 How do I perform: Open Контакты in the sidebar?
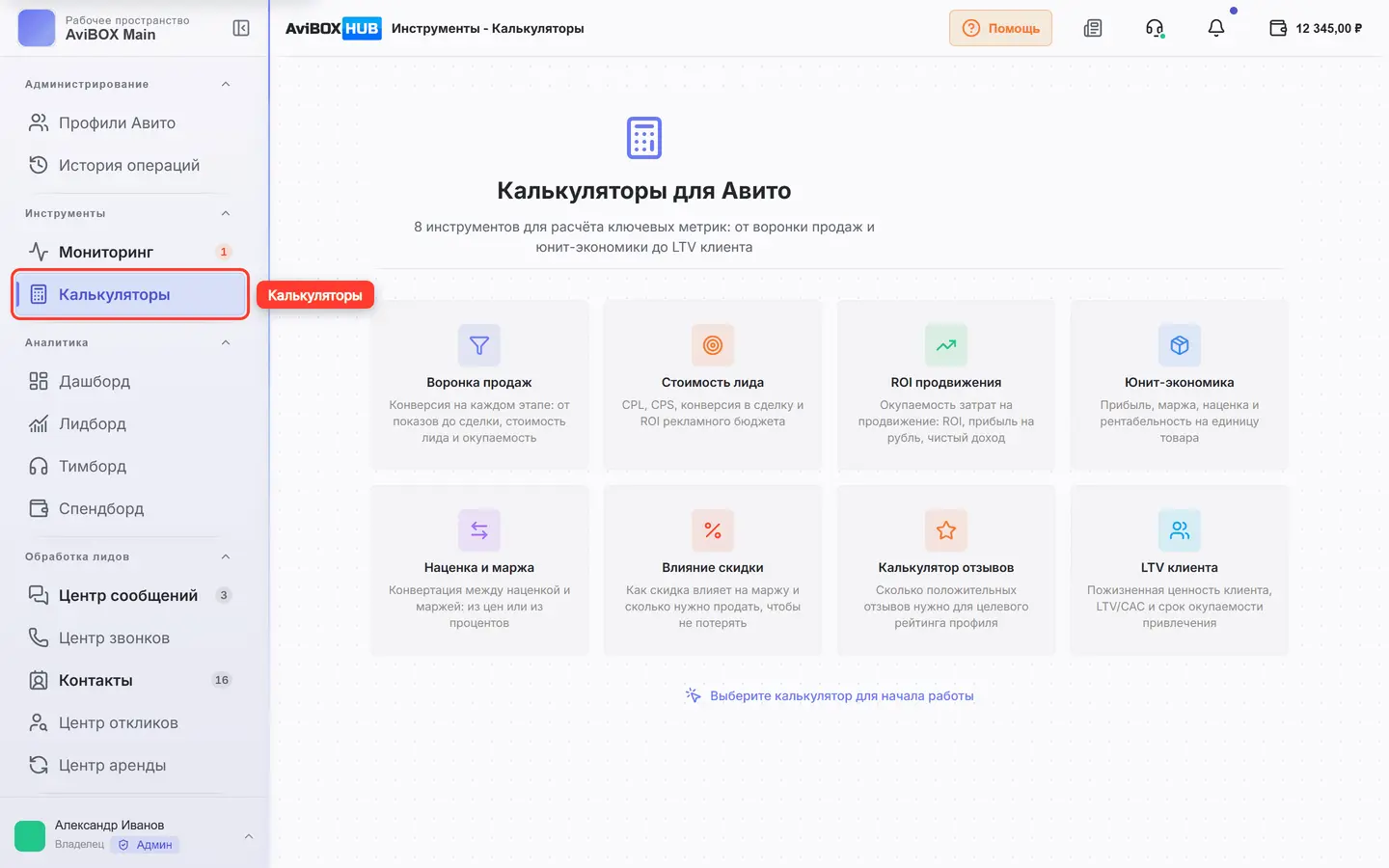tap(131, 680)
